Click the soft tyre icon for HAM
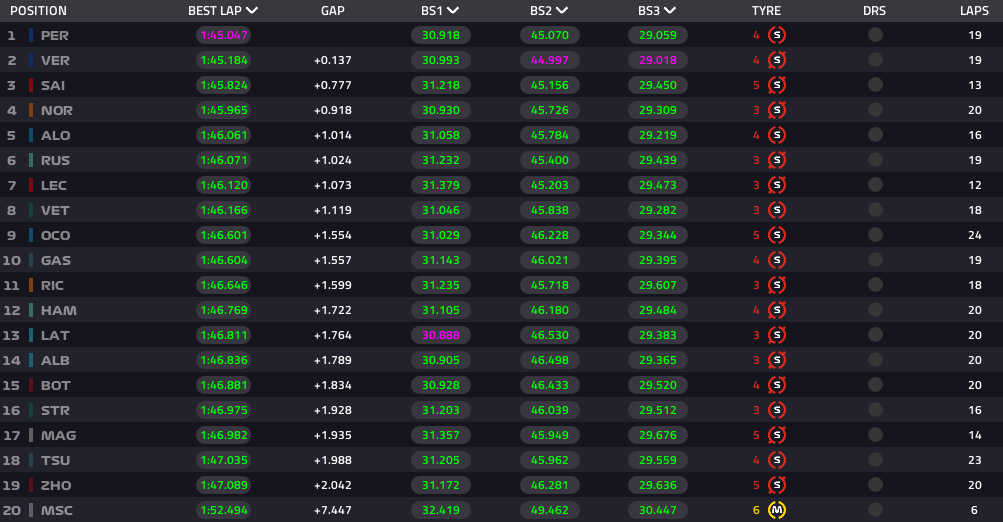 (777, 310)
